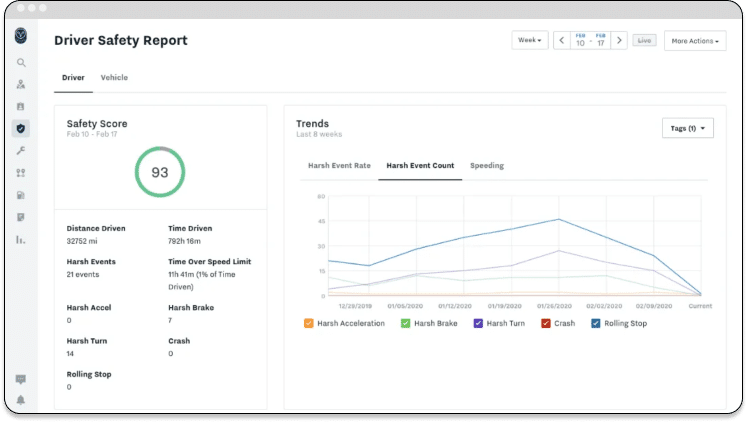Switch to the Driver tab
Image resolution: width=747 pixels, height=422 pixels.
click(x=73, y=78)
